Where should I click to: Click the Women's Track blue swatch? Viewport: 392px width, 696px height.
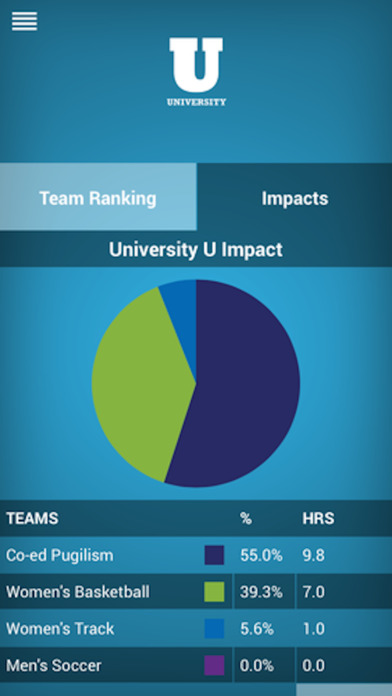[x=214, y=629]
